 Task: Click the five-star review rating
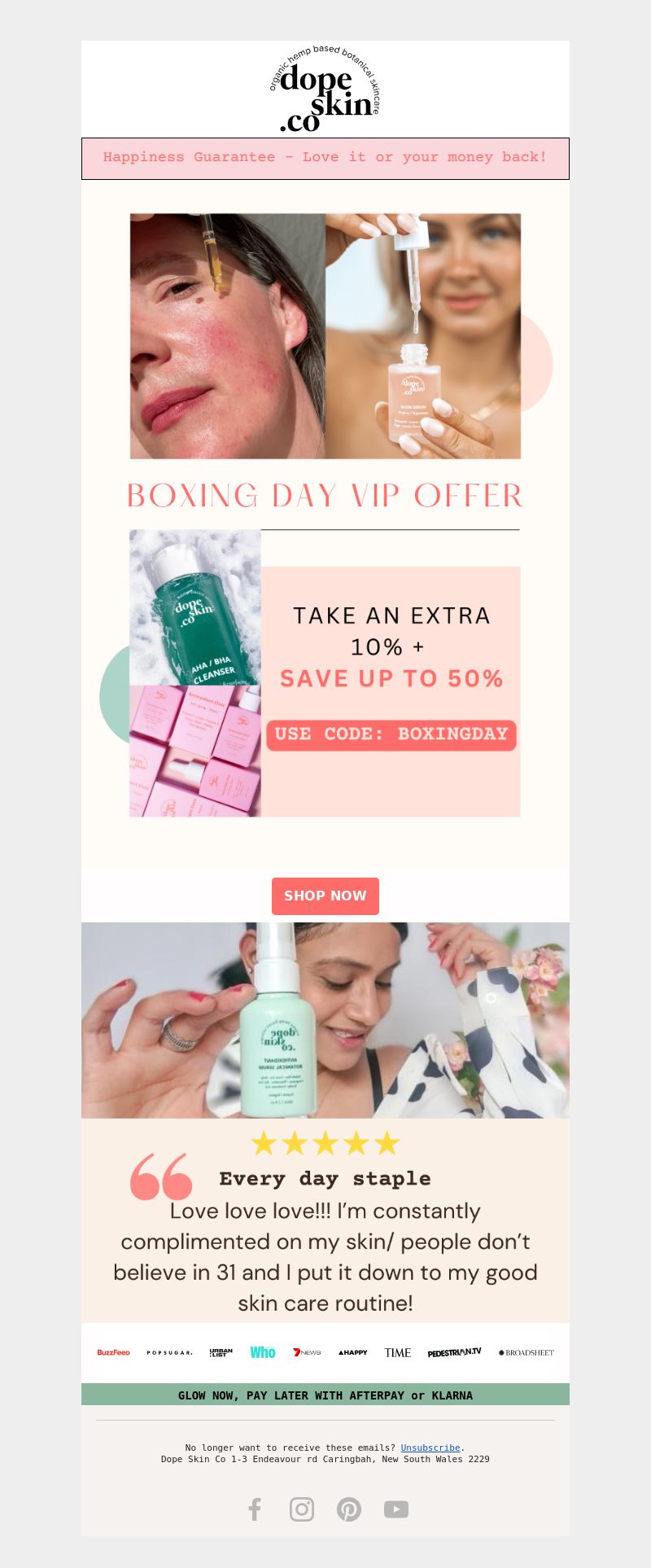325,1143
